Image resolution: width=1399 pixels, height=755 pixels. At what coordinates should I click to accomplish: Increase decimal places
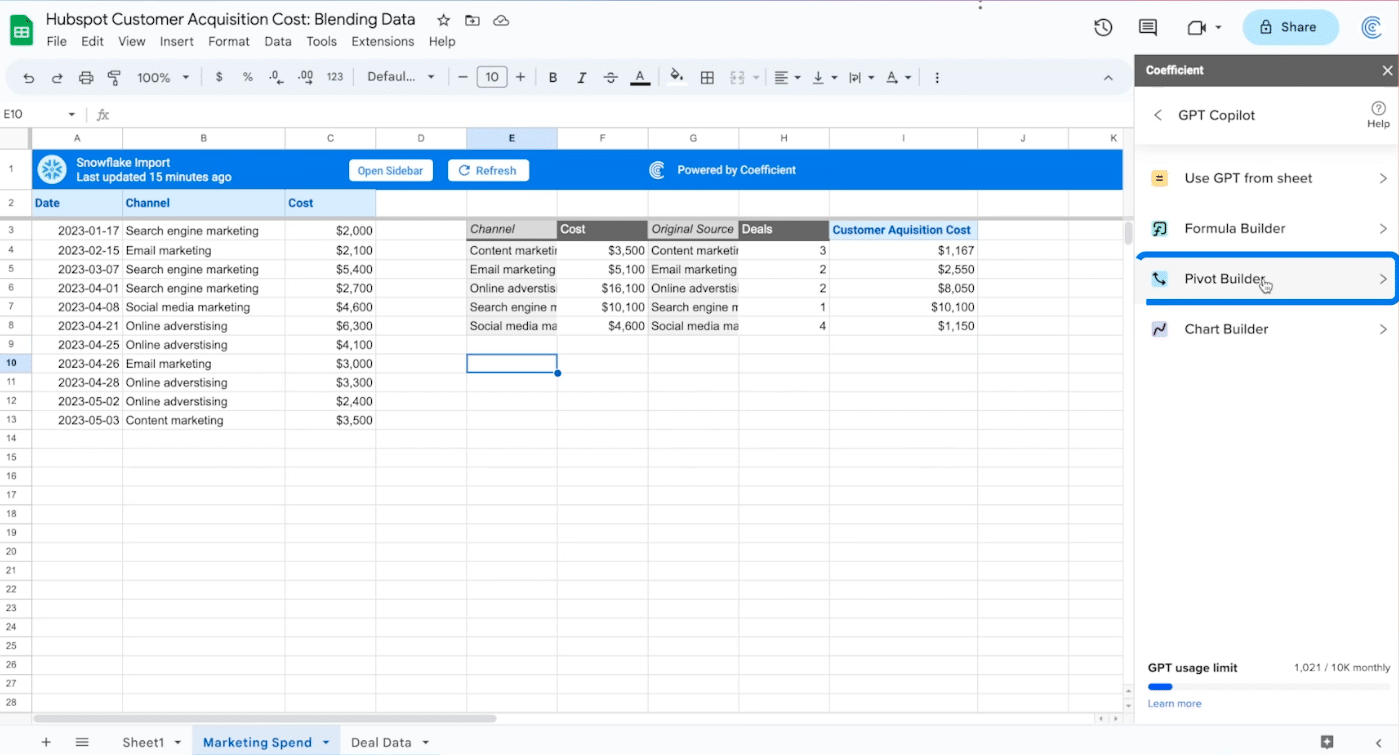(x=306, y=77)
